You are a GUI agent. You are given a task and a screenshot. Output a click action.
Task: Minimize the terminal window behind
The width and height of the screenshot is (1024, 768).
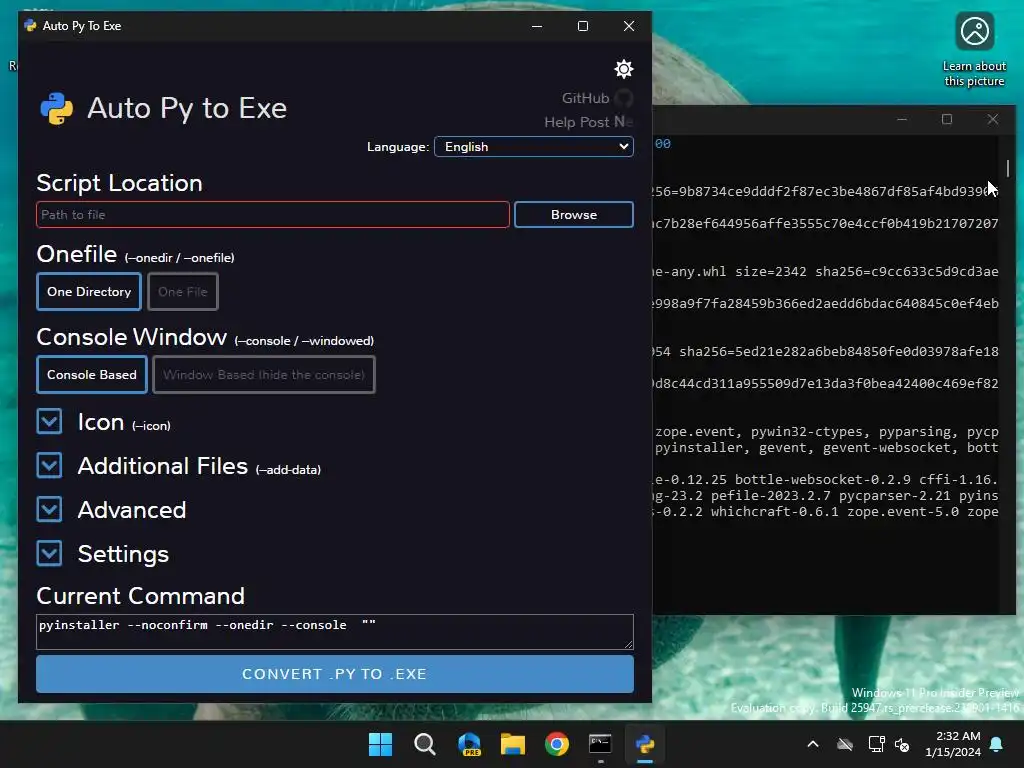point(902,119)
